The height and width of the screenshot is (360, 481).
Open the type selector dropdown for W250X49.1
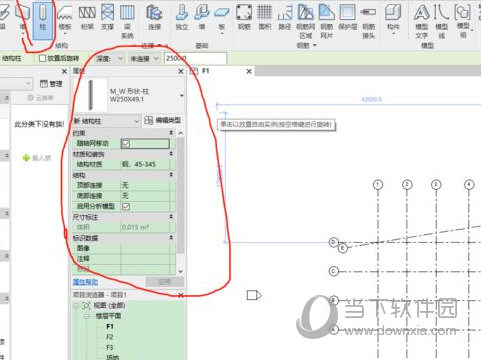182,96
